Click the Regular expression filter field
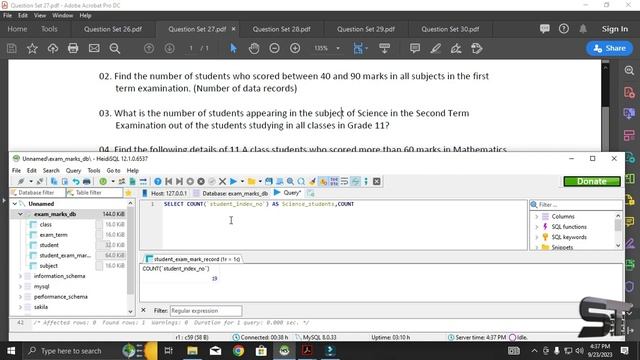 (x=206, y=311)
